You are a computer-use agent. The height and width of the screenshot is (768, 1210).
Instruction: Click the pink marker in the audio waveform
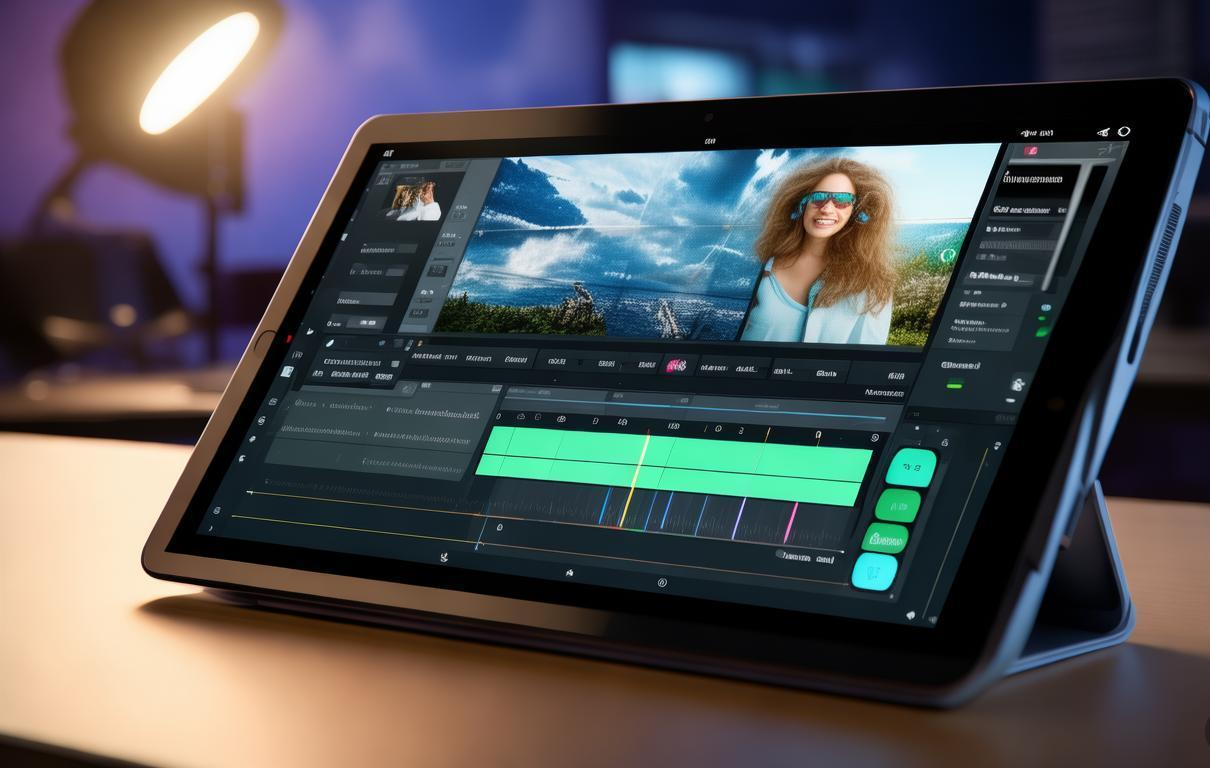click(791, 523)
